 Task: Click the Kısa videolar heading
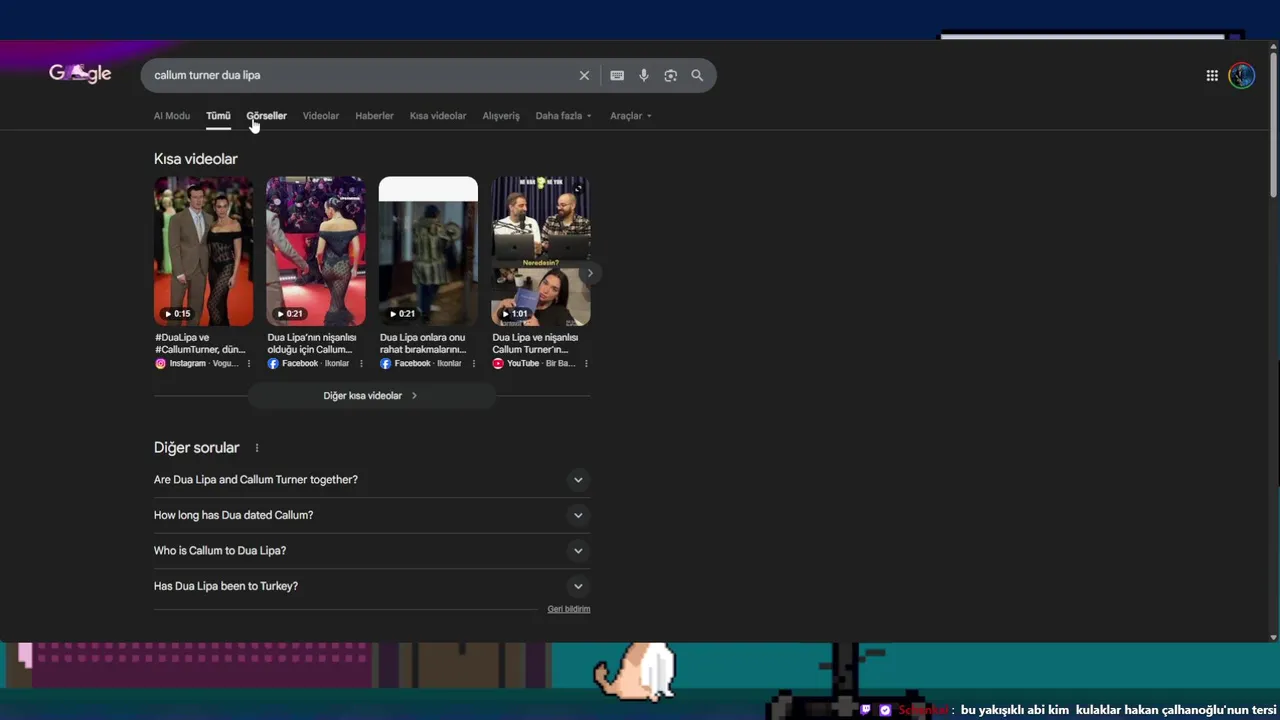coord(196,159)
